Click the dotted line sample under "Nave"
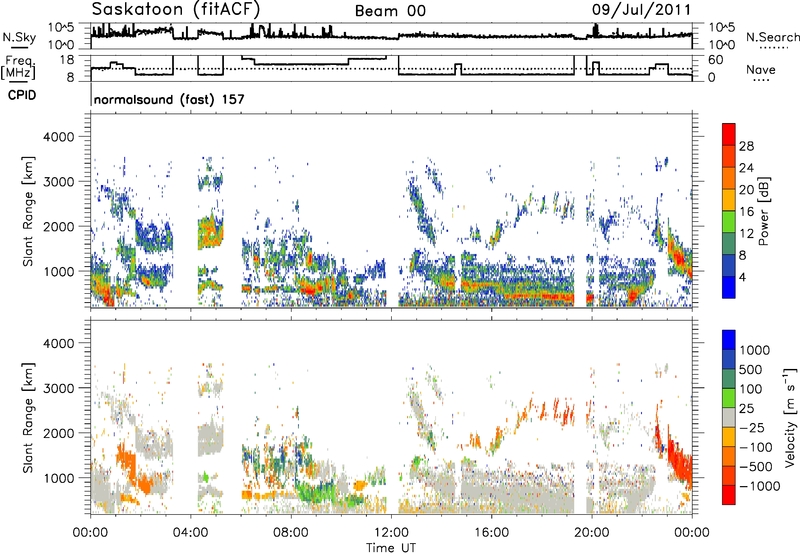This screenshot has width=800, height=554. [x=761, y=81]
